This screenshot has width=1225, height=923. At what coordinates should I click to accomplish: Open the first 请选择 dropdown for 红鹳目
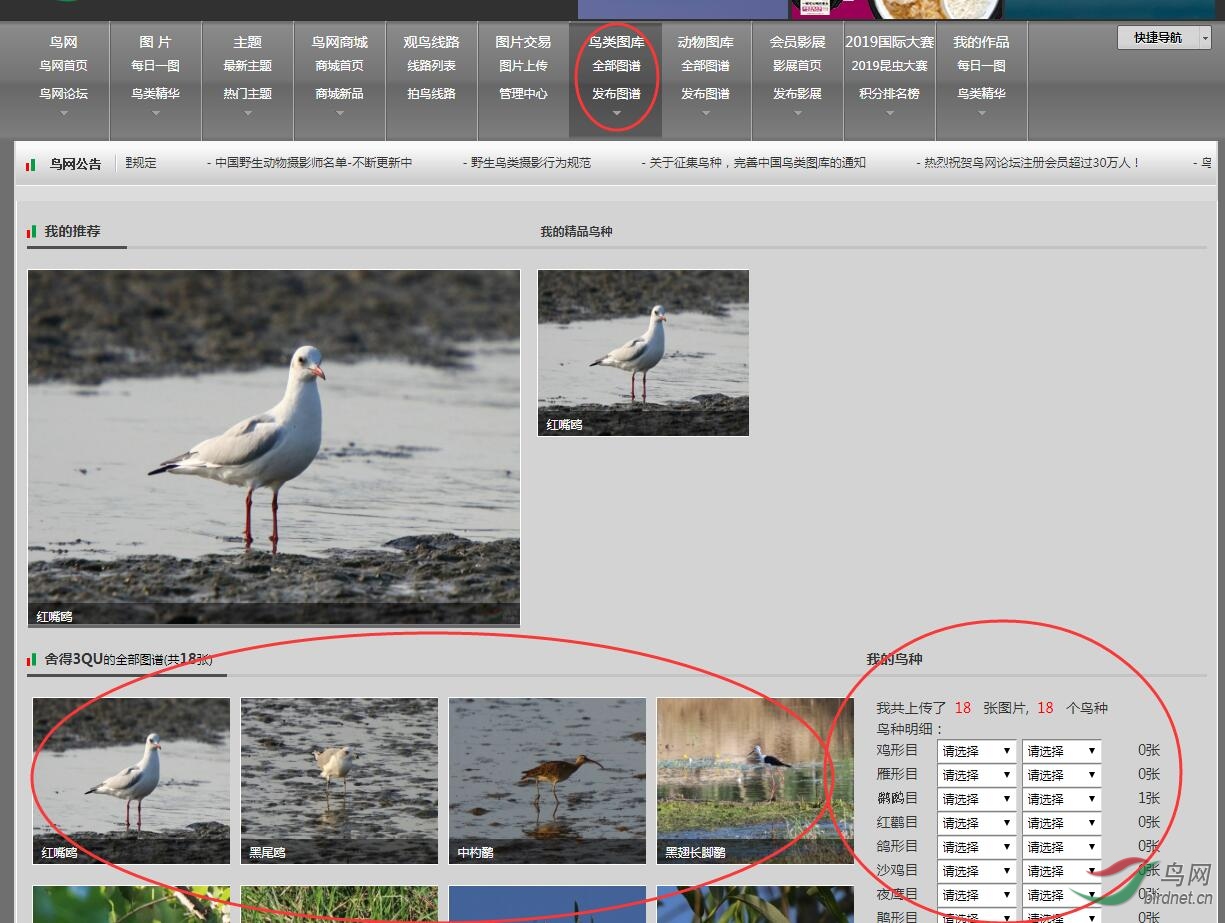click(x=976, y=823)
